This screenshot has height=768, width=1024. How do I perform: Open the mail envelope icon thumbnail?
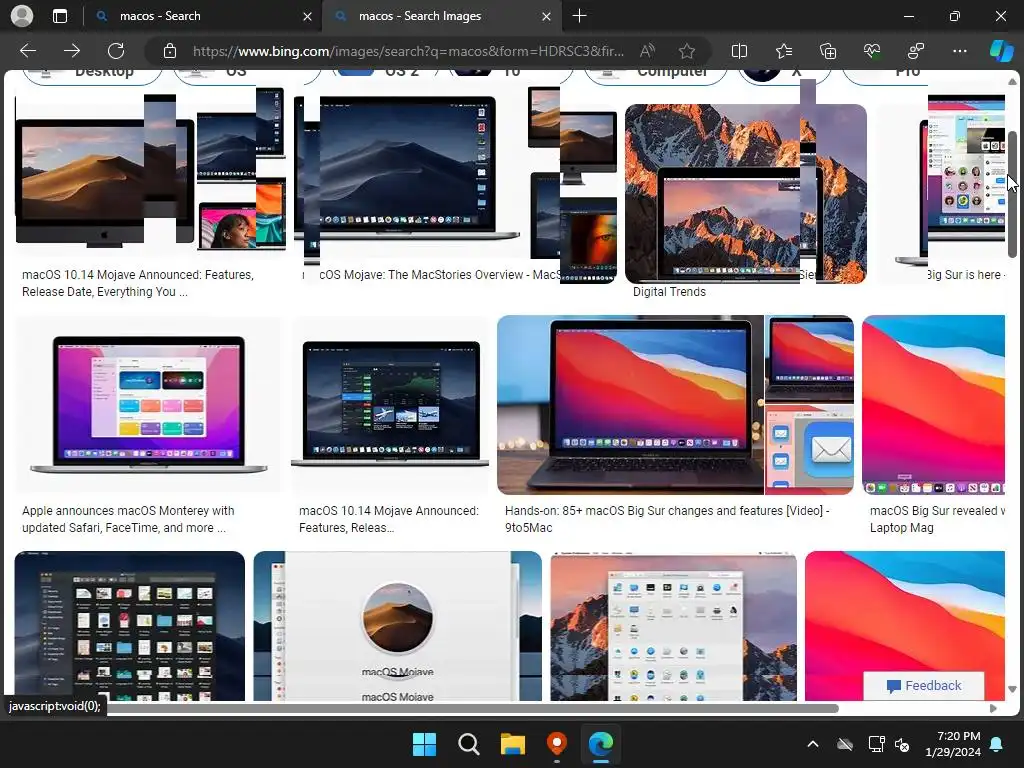(x=810, y=451)
